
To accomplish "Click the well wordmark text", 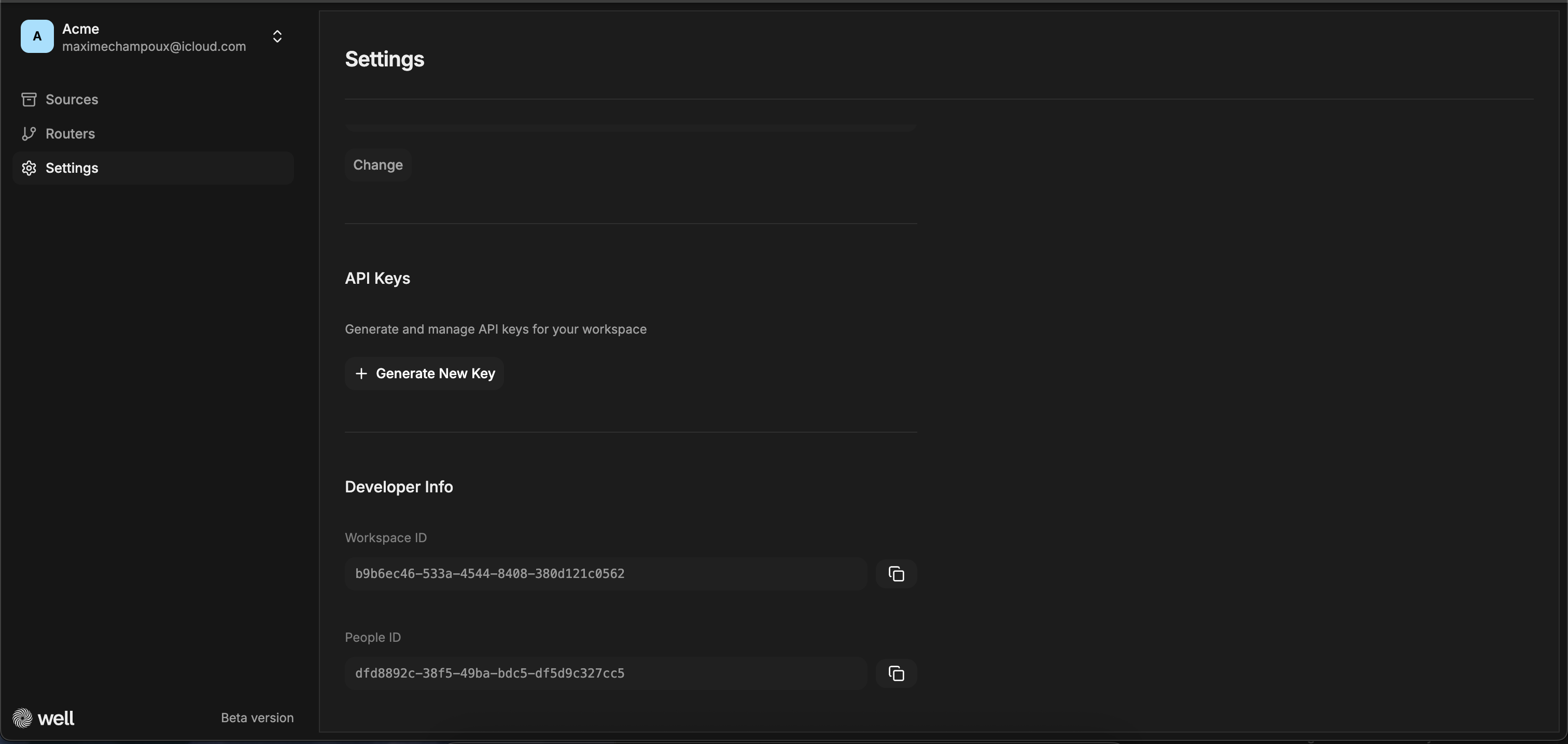I will [56, 719].
